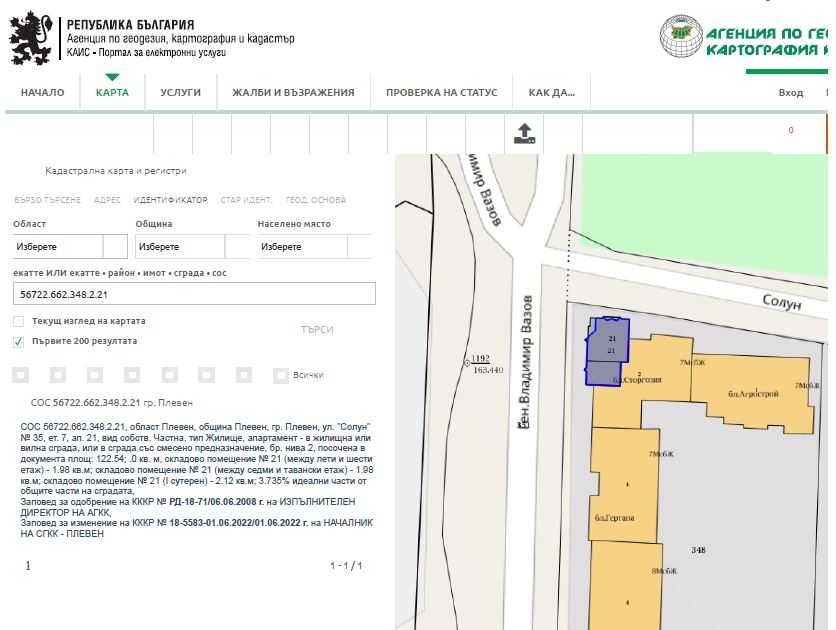Open ПРОВЕРКА НА СТАТУС menu item
The height and width of the screenshot is (630, 836).
pyautogui.click(x=441, y=93)
